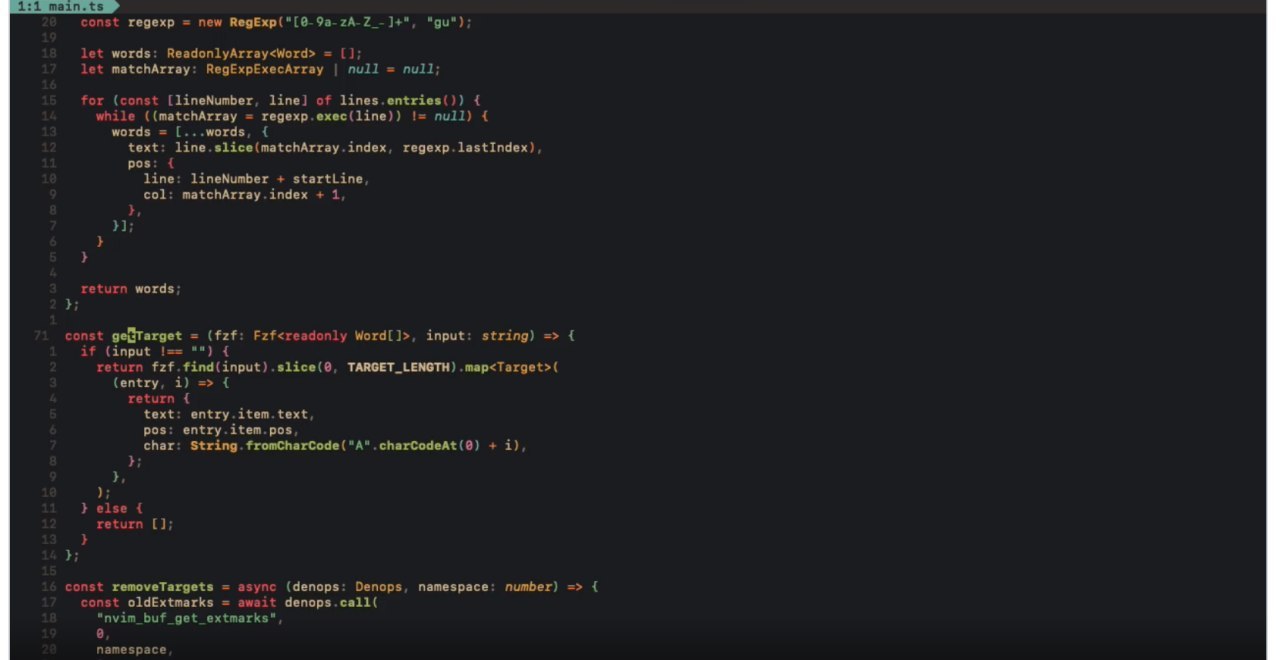The height and width of the screenshot is (660, 1280).
Task: Click the "gu" regex flags string
Action: coord(442,22)
